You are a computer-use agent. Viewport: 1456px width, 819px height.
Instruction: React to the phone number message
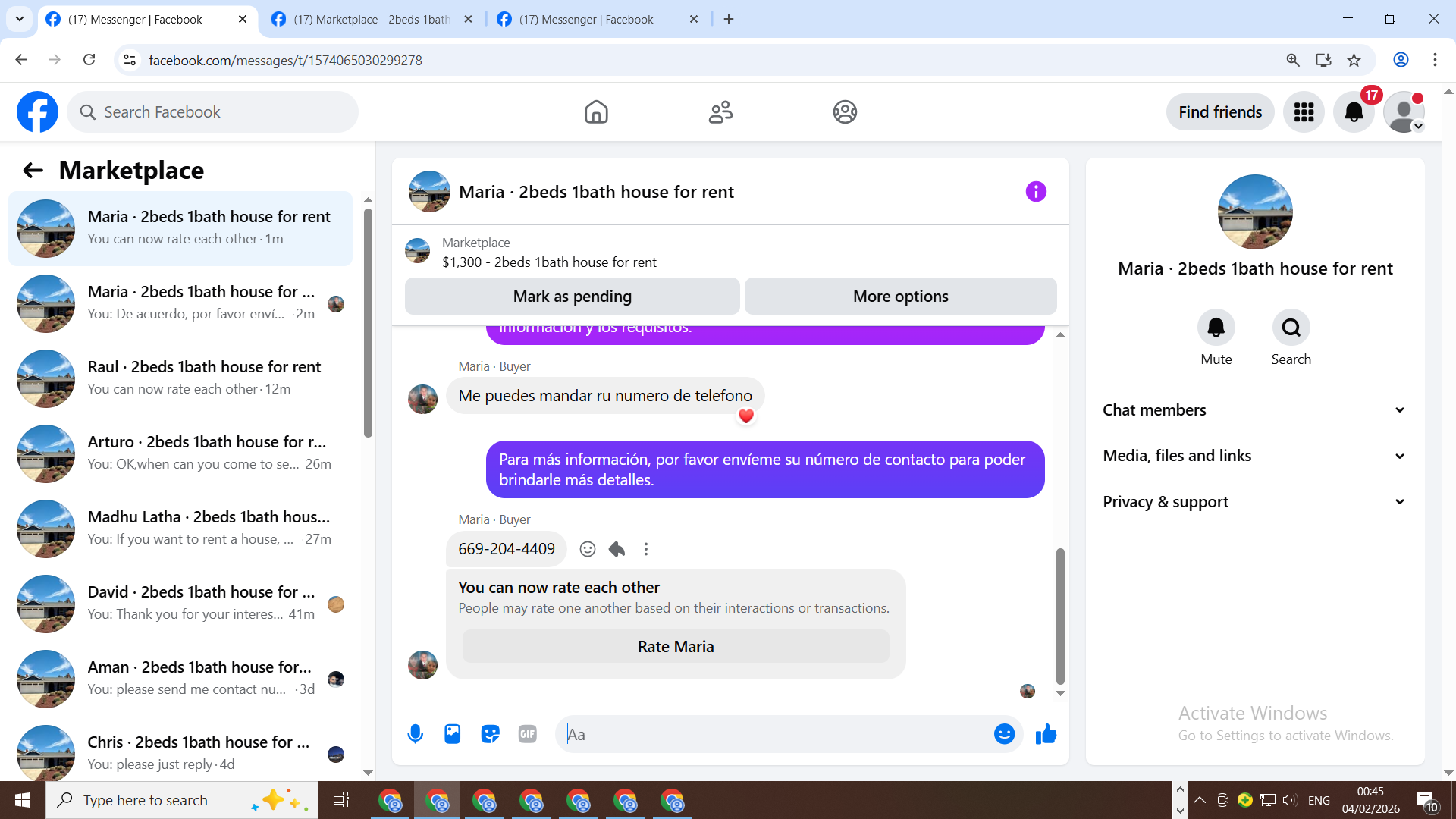[x=587, y=549]
